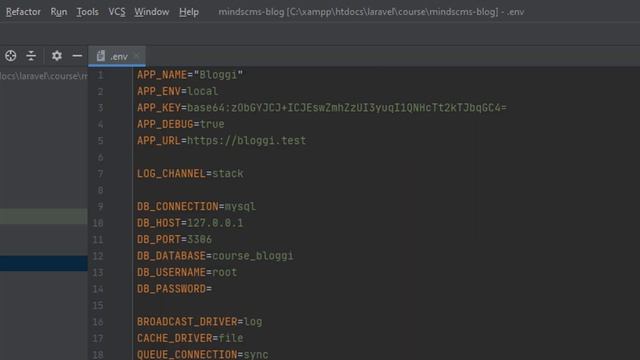The height and width of the screenshot is (360, 640).
Task: Click the DB_USERNAME=root line
Action: (x=187, y=272)
